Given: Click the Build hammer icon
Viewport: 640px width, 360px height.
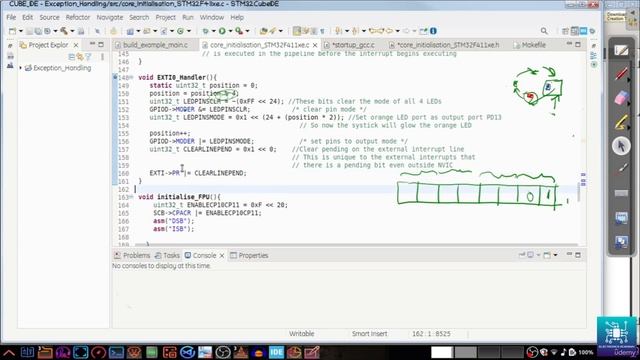Looking at the screenshot, I should point(64,31).
